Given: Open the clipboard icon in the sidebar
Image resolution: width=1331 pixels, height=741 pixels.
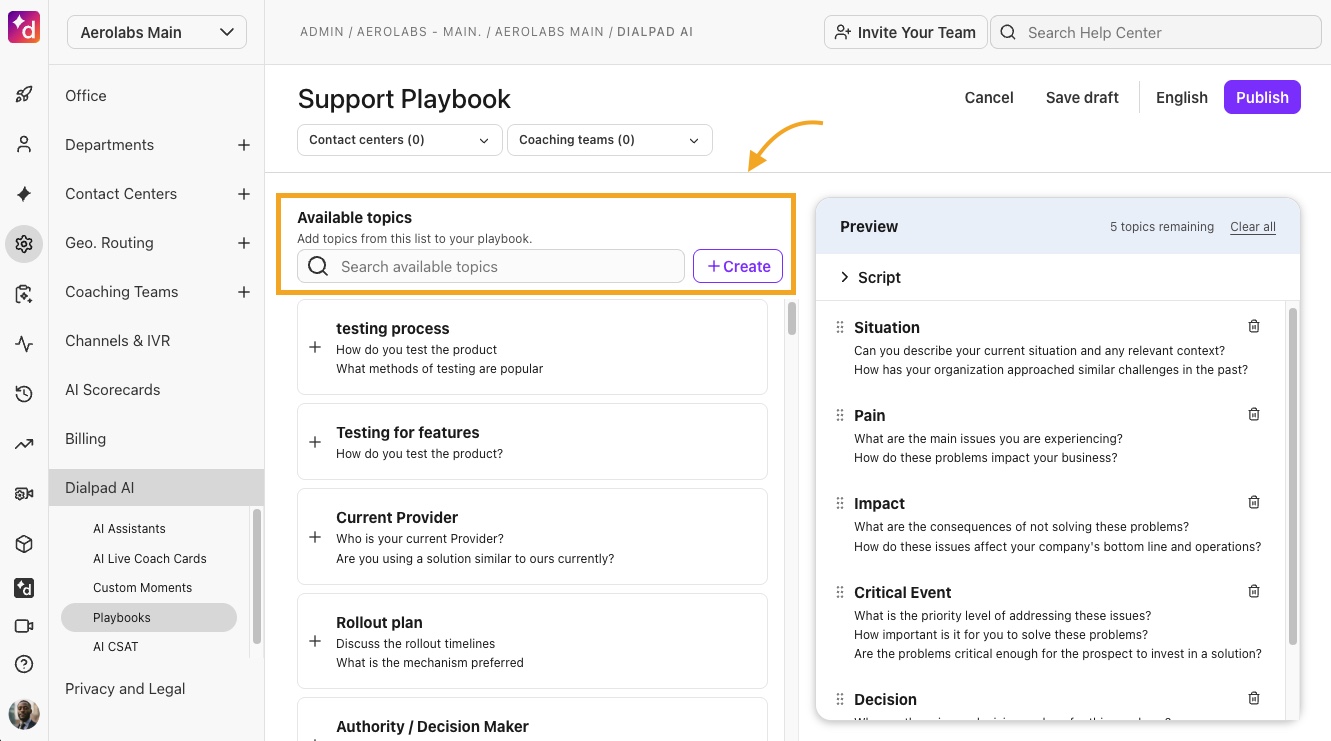Looking at the screenshot, I should point(24,294).
